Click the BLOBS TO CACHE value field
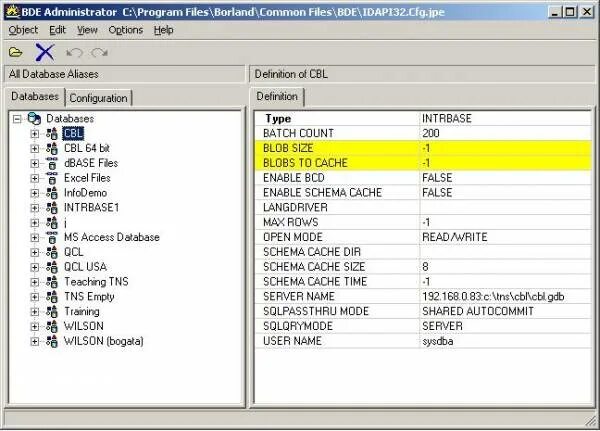This screenshot has height=431, width=600. pyautogui.click(x=505, y=163)
